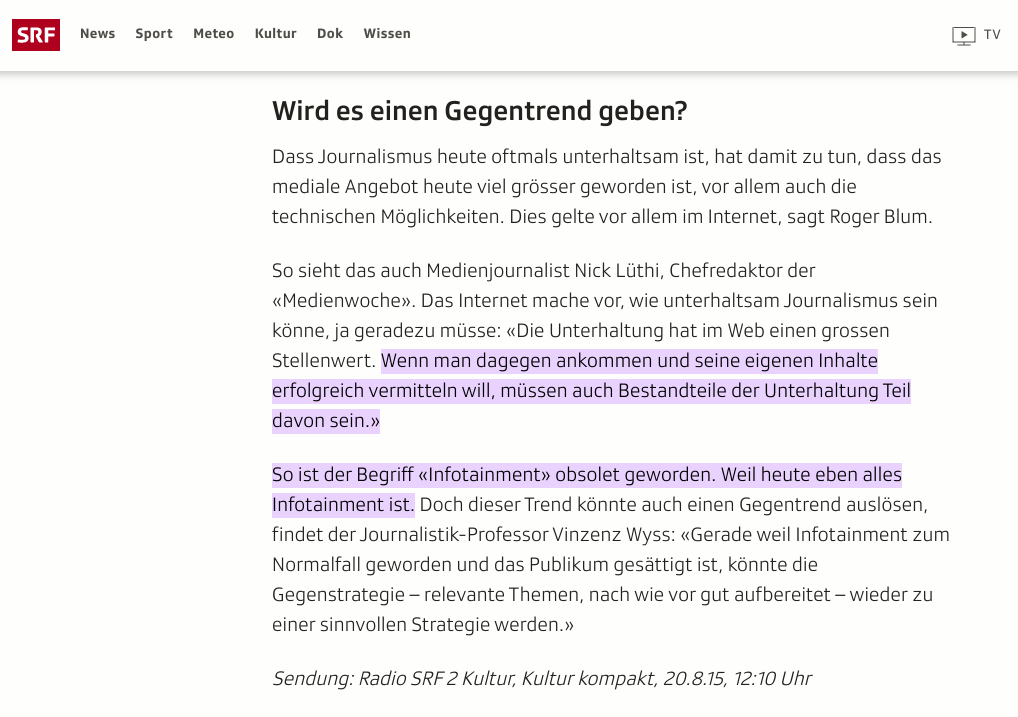Click the heading 'Wird es einen Gegentrend geben?'

pyautogui.click(x=479, y=111)
